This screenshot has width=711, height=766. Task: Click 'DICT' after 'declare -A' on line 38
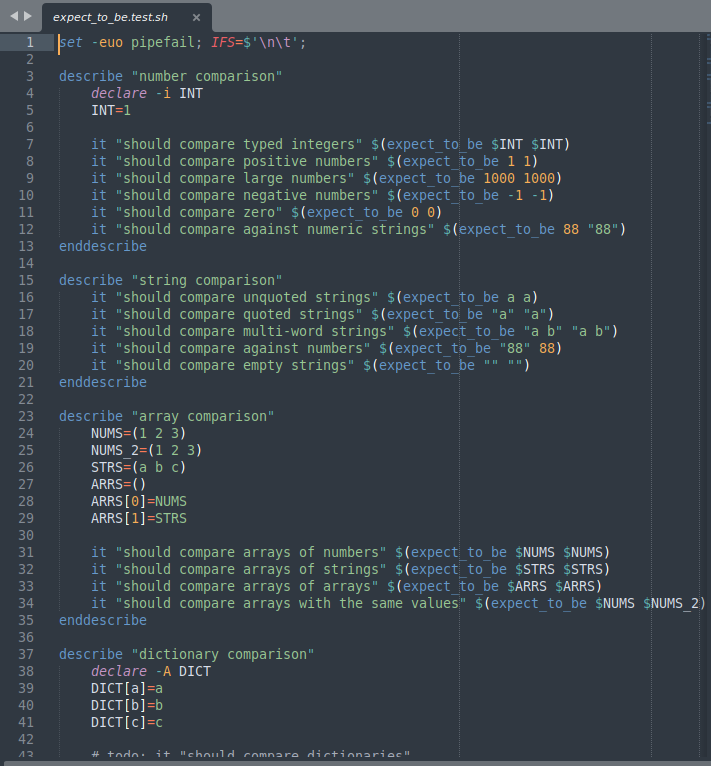point(194,671)
